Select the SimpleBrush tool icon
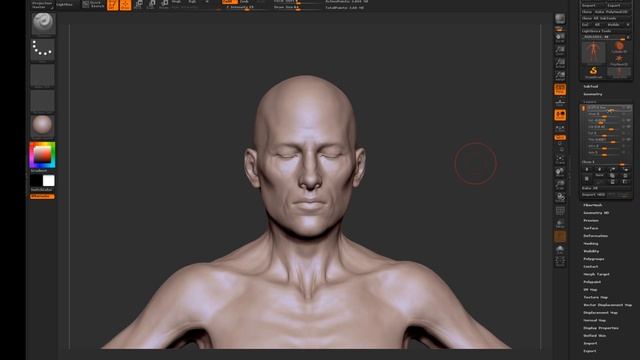The width and height of the screenshot is (640, 360). [x=593, y=72]
